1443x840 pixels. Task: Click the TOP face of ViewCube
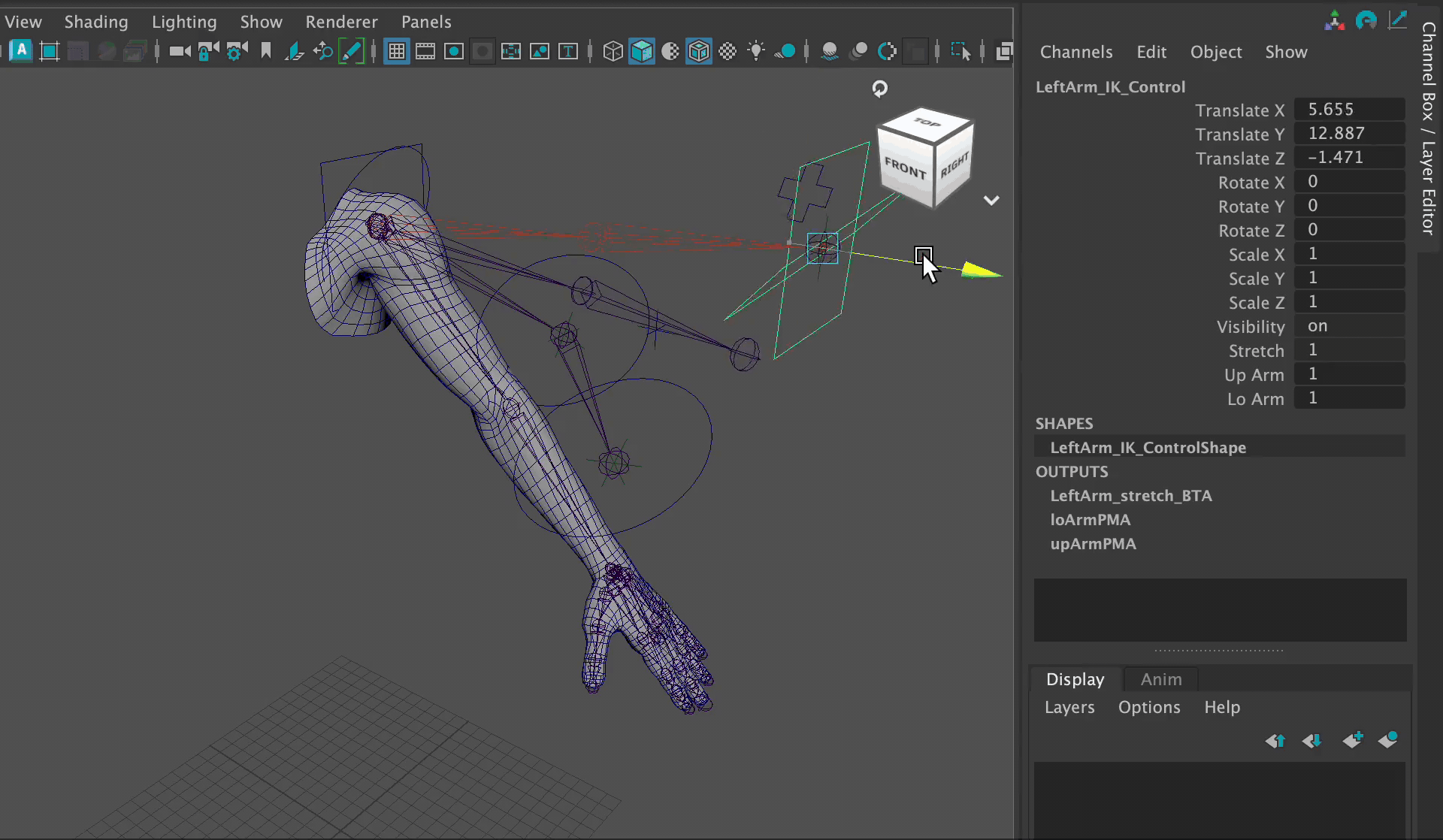(x=927, y=122)
